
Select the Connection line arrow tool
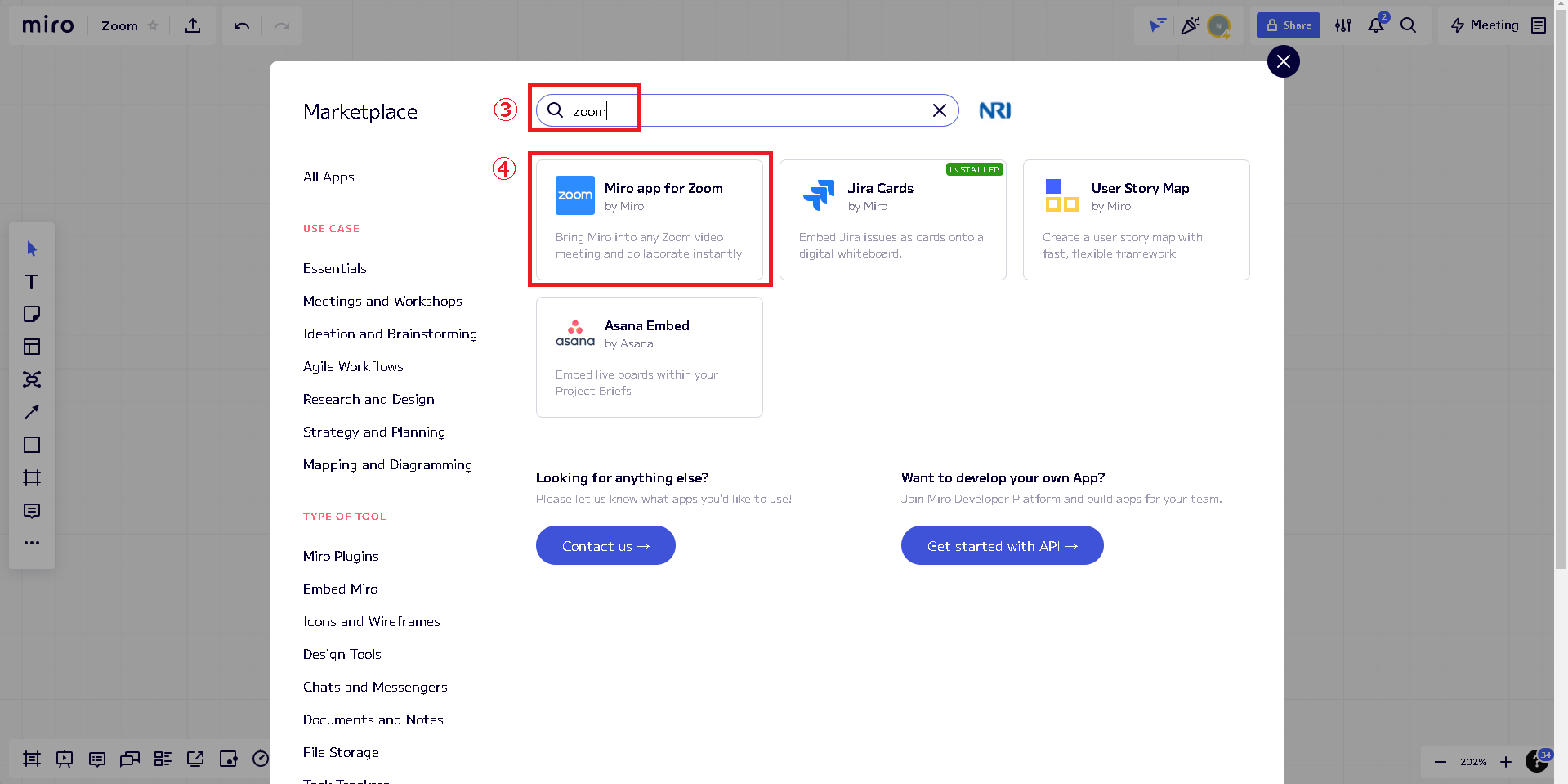tap(32, 412)
